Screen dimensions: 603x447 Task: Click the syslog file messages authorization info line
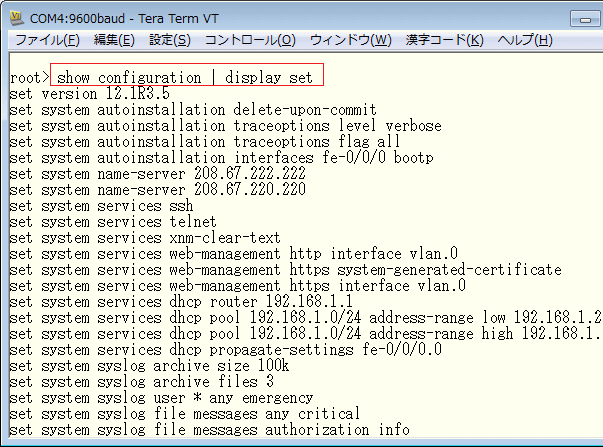pyautogui.click(x=209, y=430)
